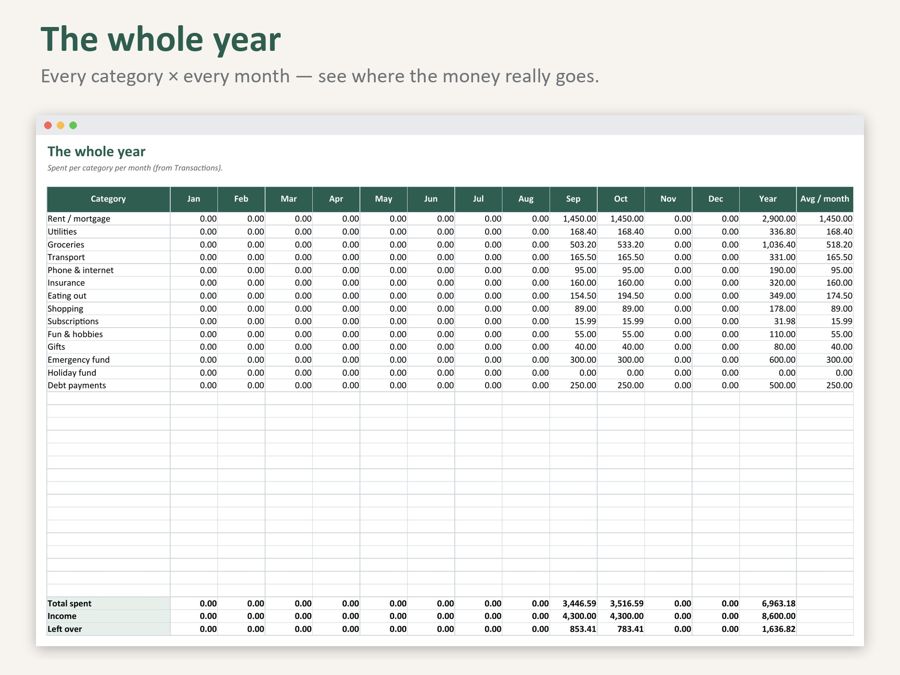Click the Phone & internet row label

(80, 270)
